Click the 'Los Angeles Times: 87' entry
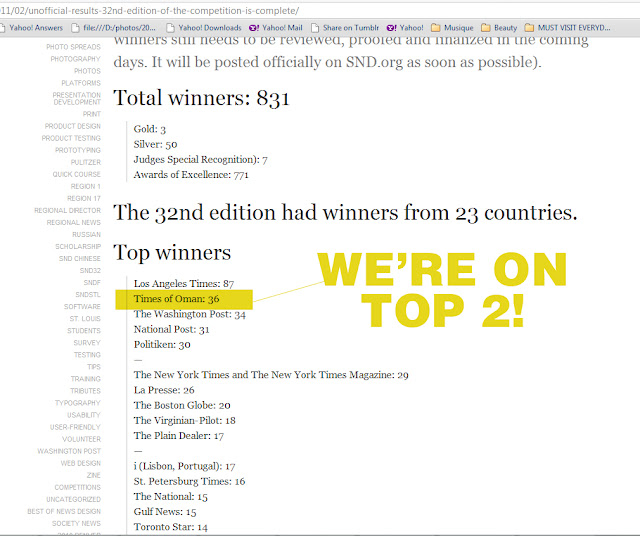Viewport: 640px width, 536px height. [184, 284]
